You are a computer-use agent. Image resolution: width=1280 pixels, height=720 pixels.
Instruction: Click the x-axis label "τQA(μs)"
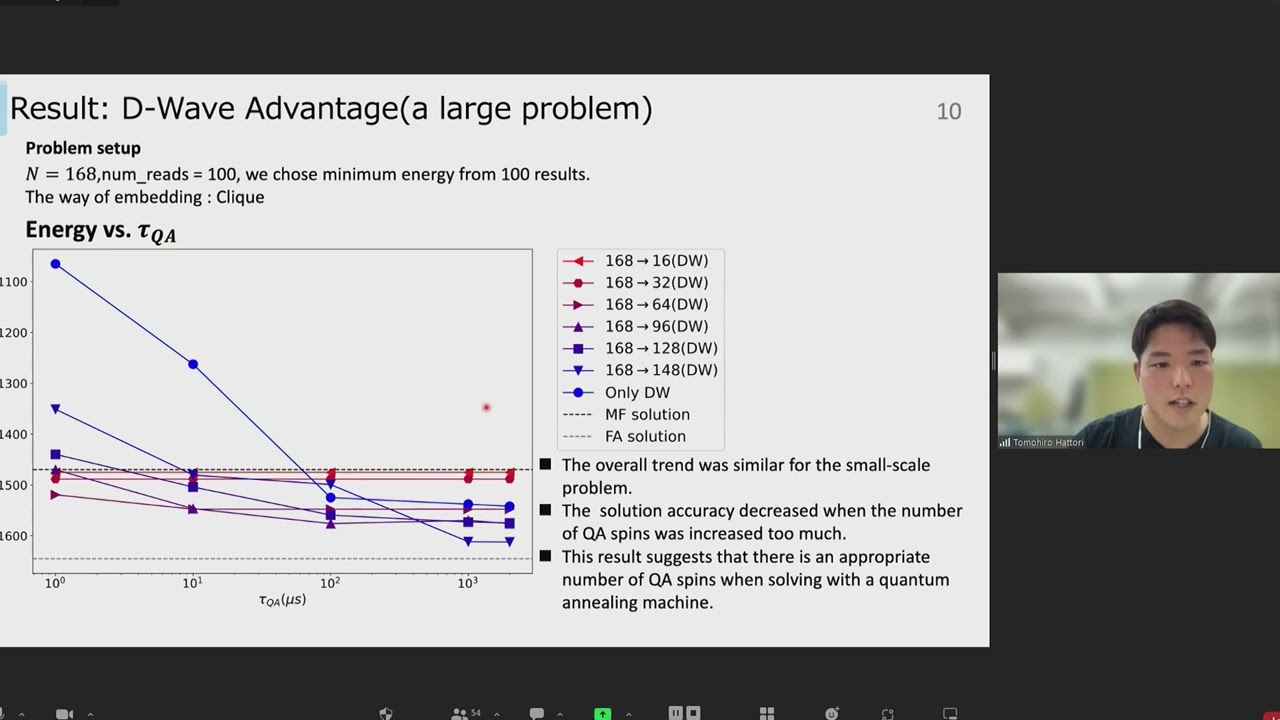click(x=282, y=600)
